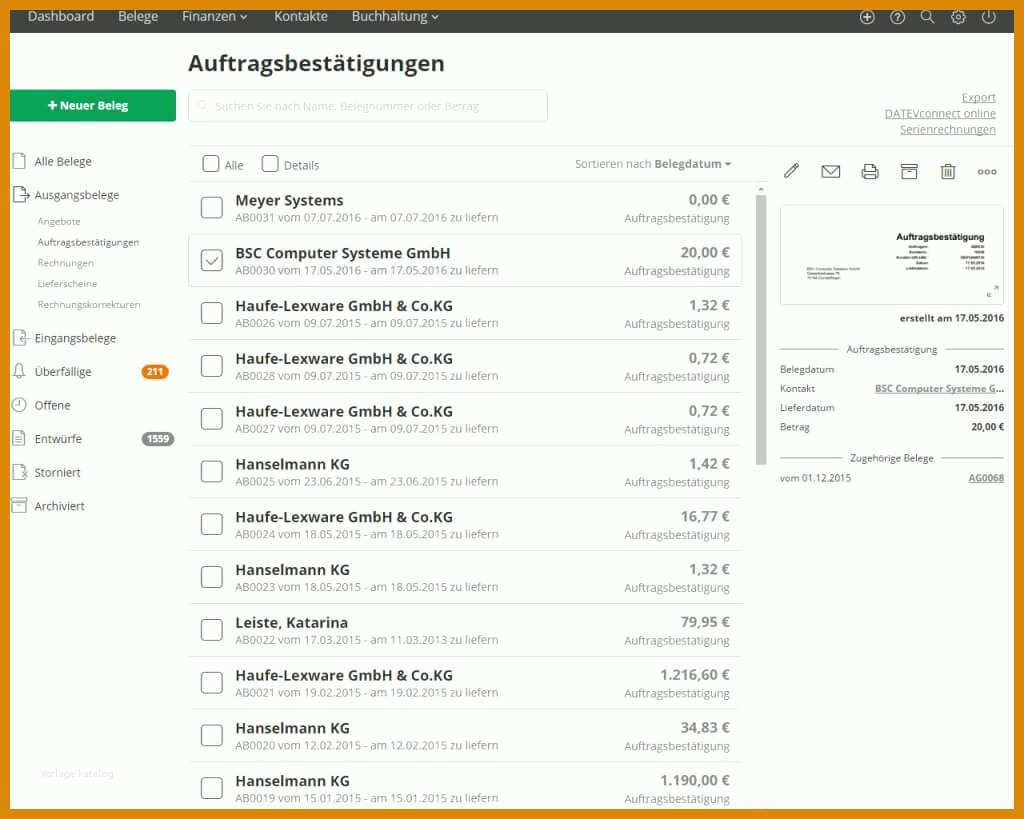The width and height of the screenshot is (1024, 819).
Task: Go to the Dashboard menu
Action: 61,16
